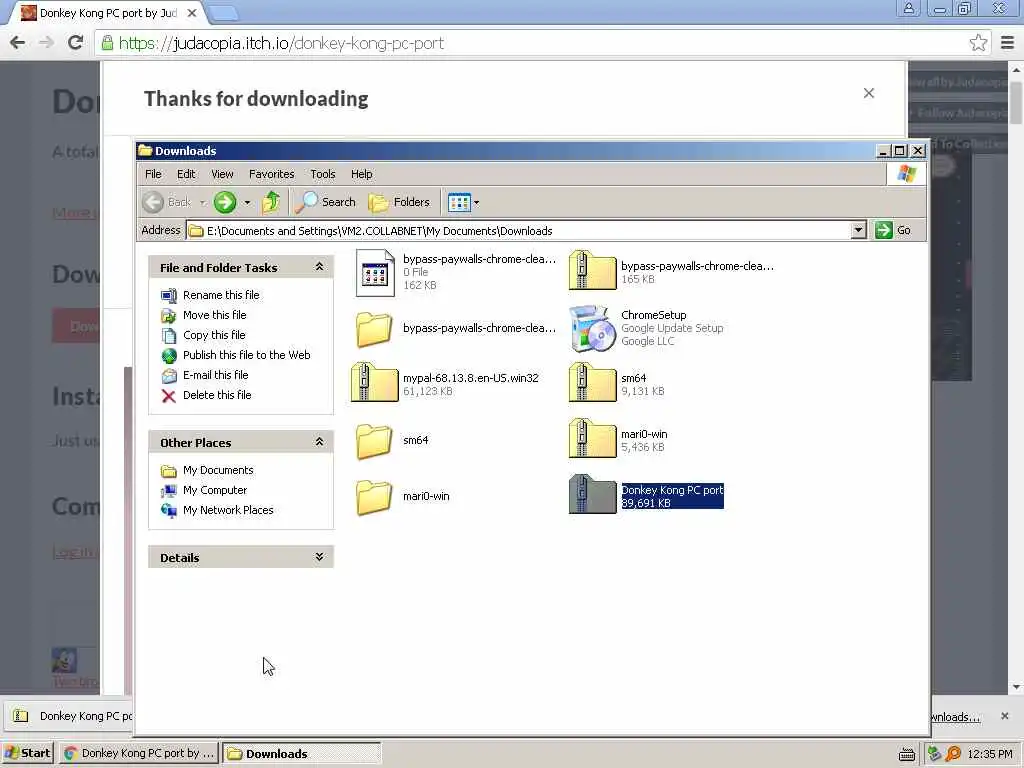The image size is (1024, 768).
Task: Open the dropdown beside the Forward arrow
Action: (247, 202)
